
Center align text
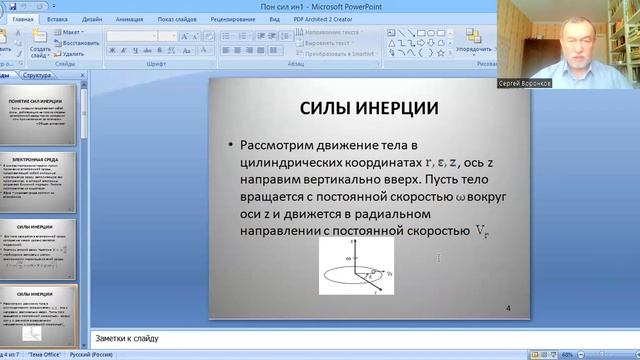[x=238, y=50]
